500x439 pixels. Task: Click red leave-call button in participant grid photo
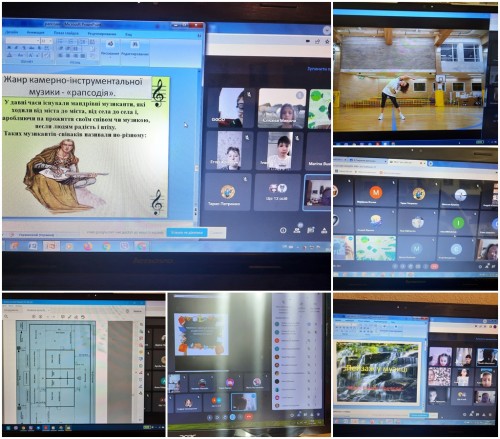click(x=434, y=267)
